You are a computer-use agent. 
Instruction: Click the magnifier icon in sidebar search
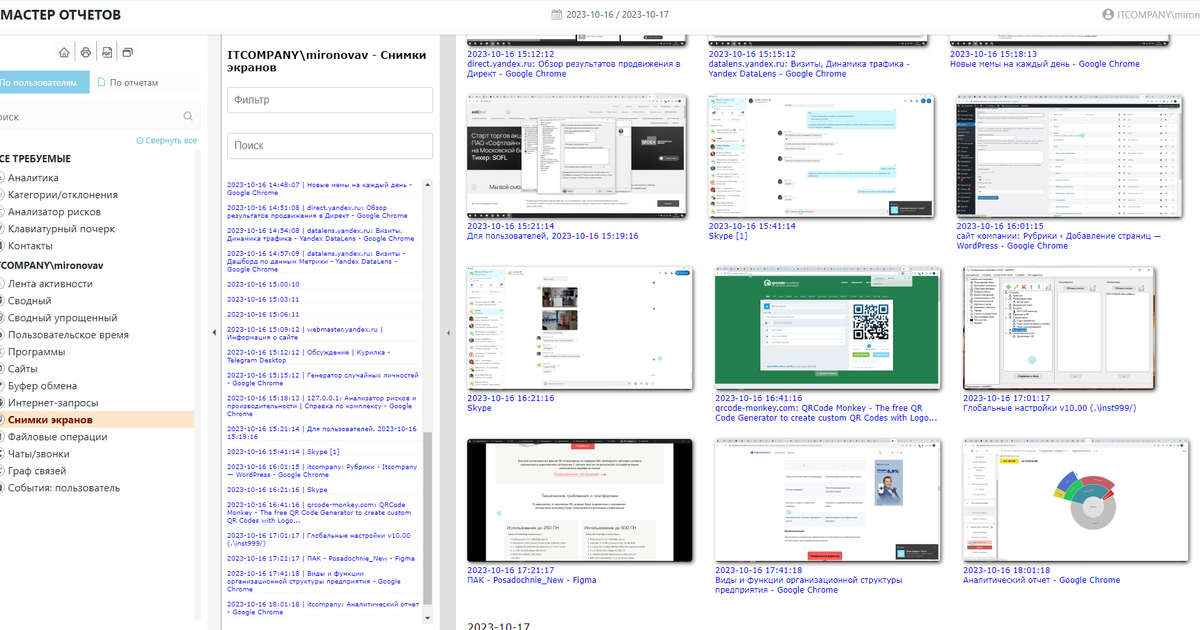coord(188,116)
